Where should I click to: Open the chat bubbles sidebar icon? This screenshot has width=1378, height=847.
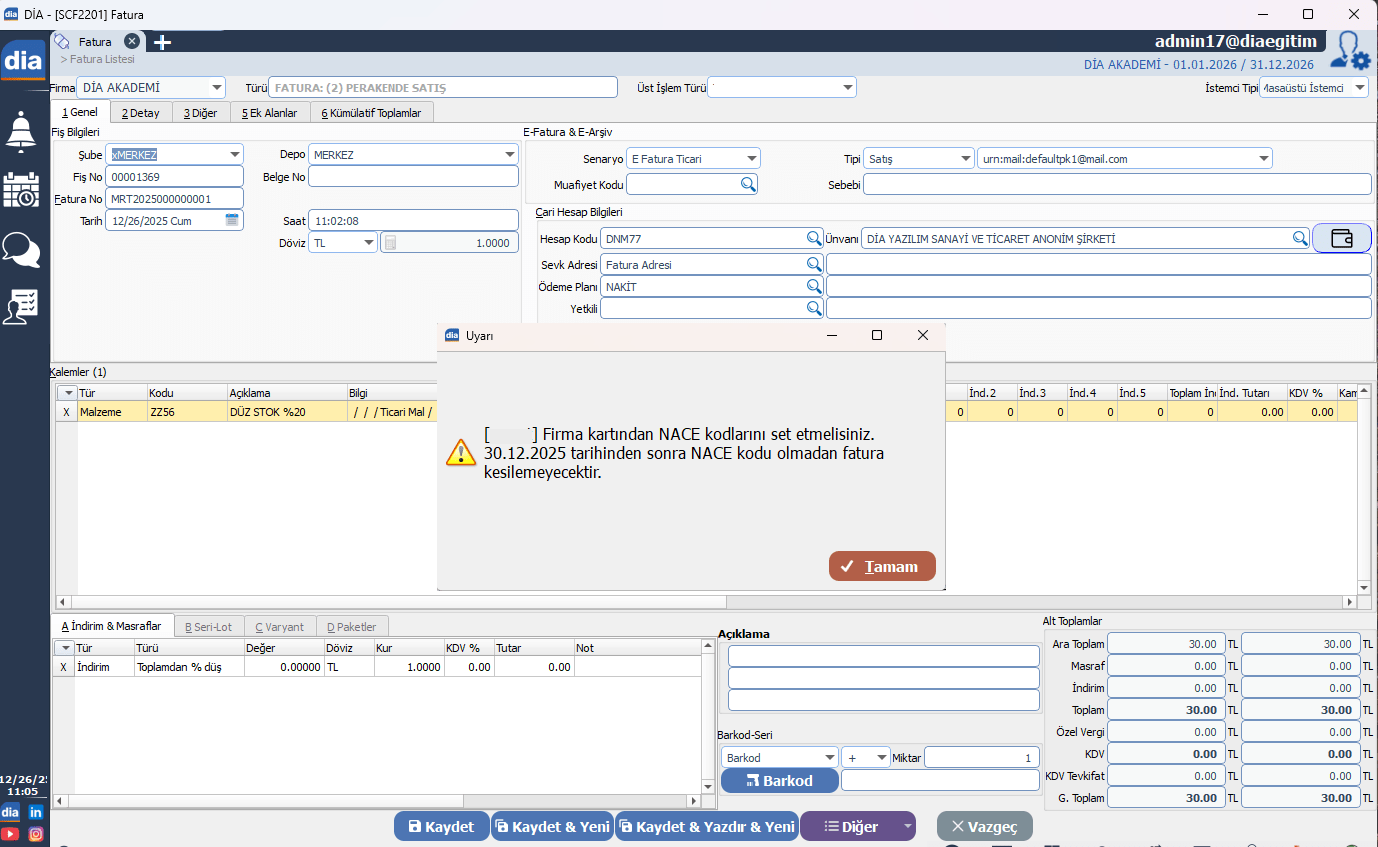[22, 249]
